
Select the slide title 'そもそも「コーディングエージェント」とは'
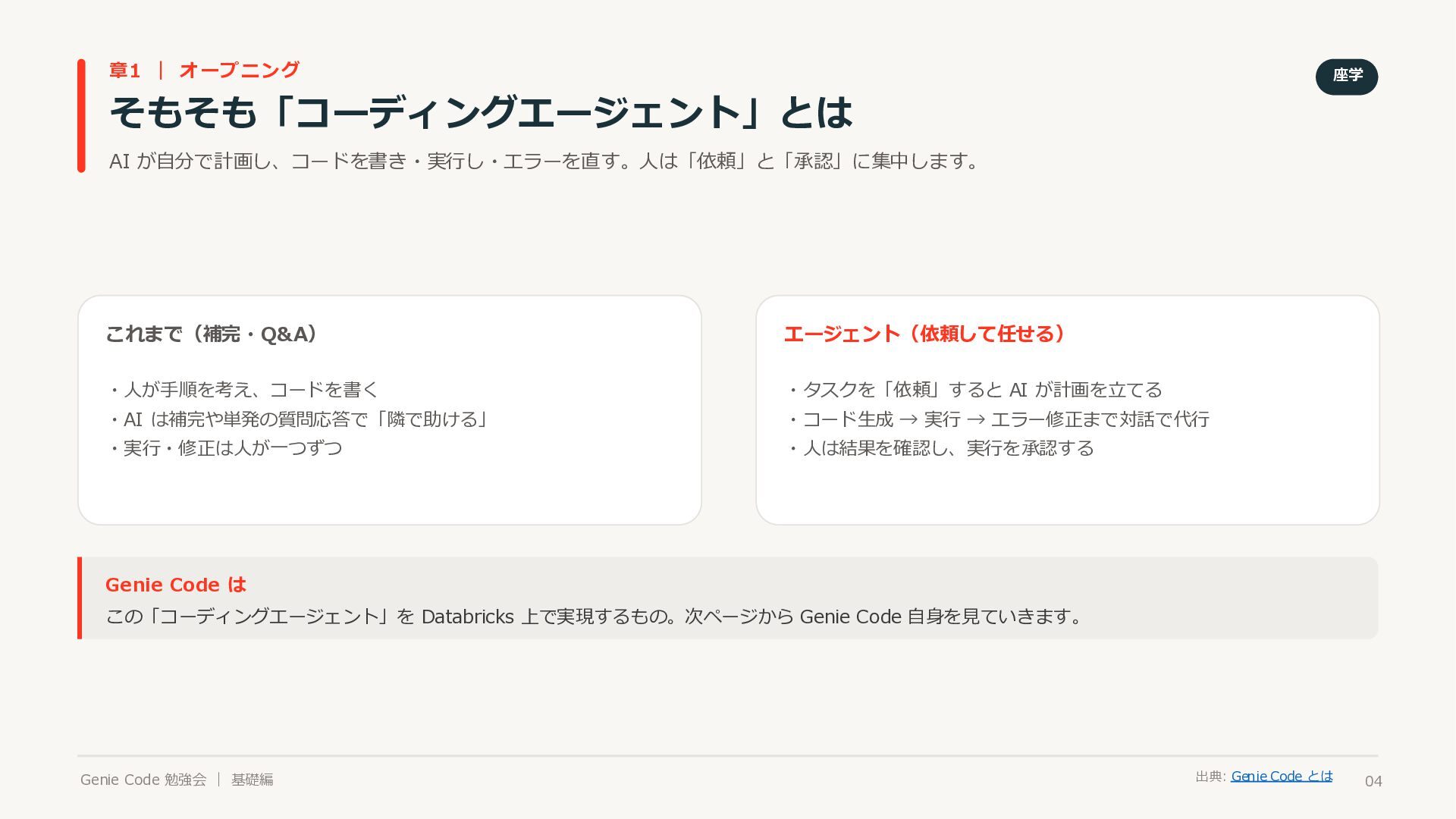point(482,112)
